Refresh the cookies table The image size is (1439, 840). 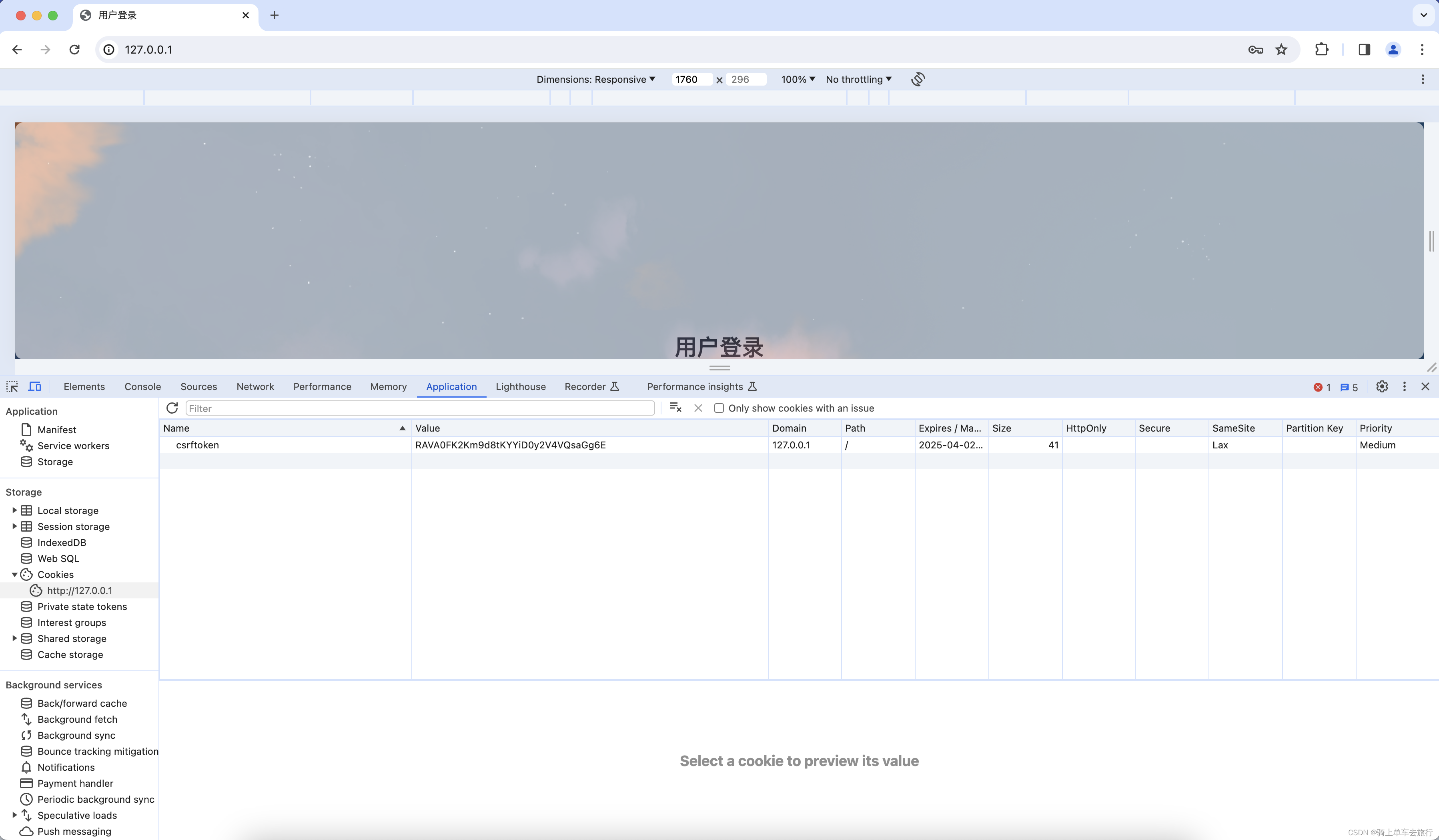coord(172,408)
